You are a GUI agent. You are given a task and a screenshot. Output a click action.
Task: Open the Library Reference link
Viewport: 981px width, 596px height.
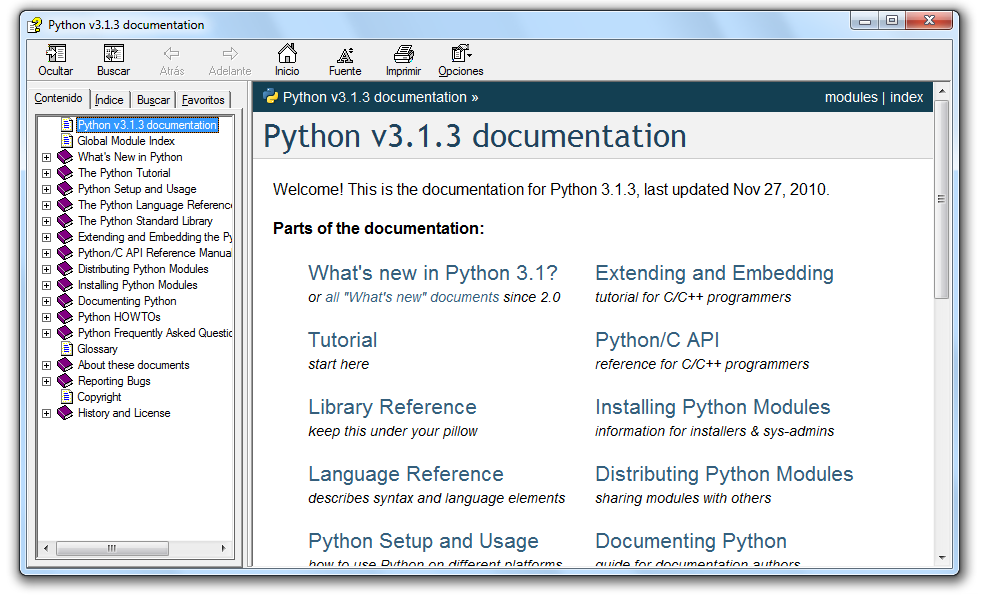(392, 407)
